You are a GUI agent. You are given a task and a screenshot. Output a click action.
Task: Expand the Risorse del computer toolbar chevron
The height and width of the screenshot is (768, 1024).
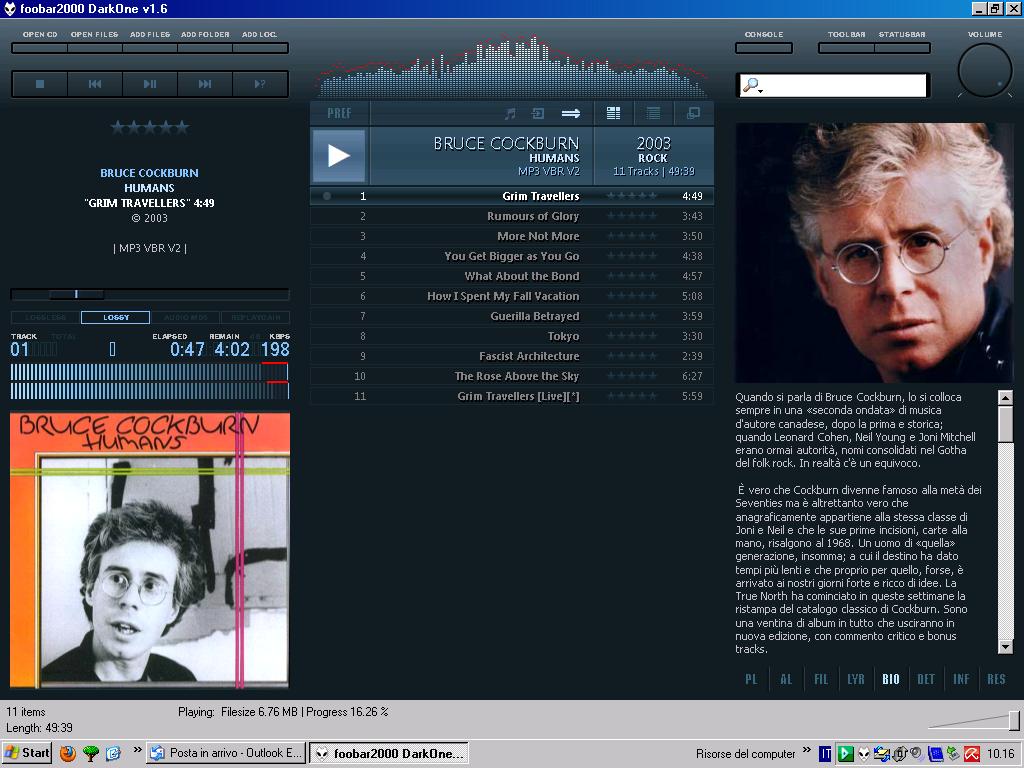coord(807,750)
